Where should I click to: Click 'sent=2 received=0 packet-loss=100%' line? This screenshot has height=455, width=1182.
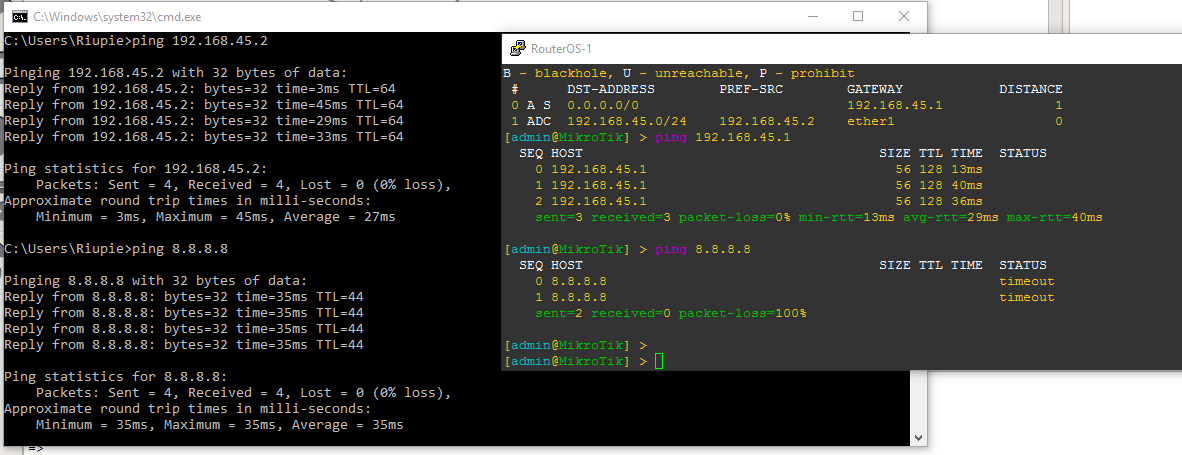point(670,313)
